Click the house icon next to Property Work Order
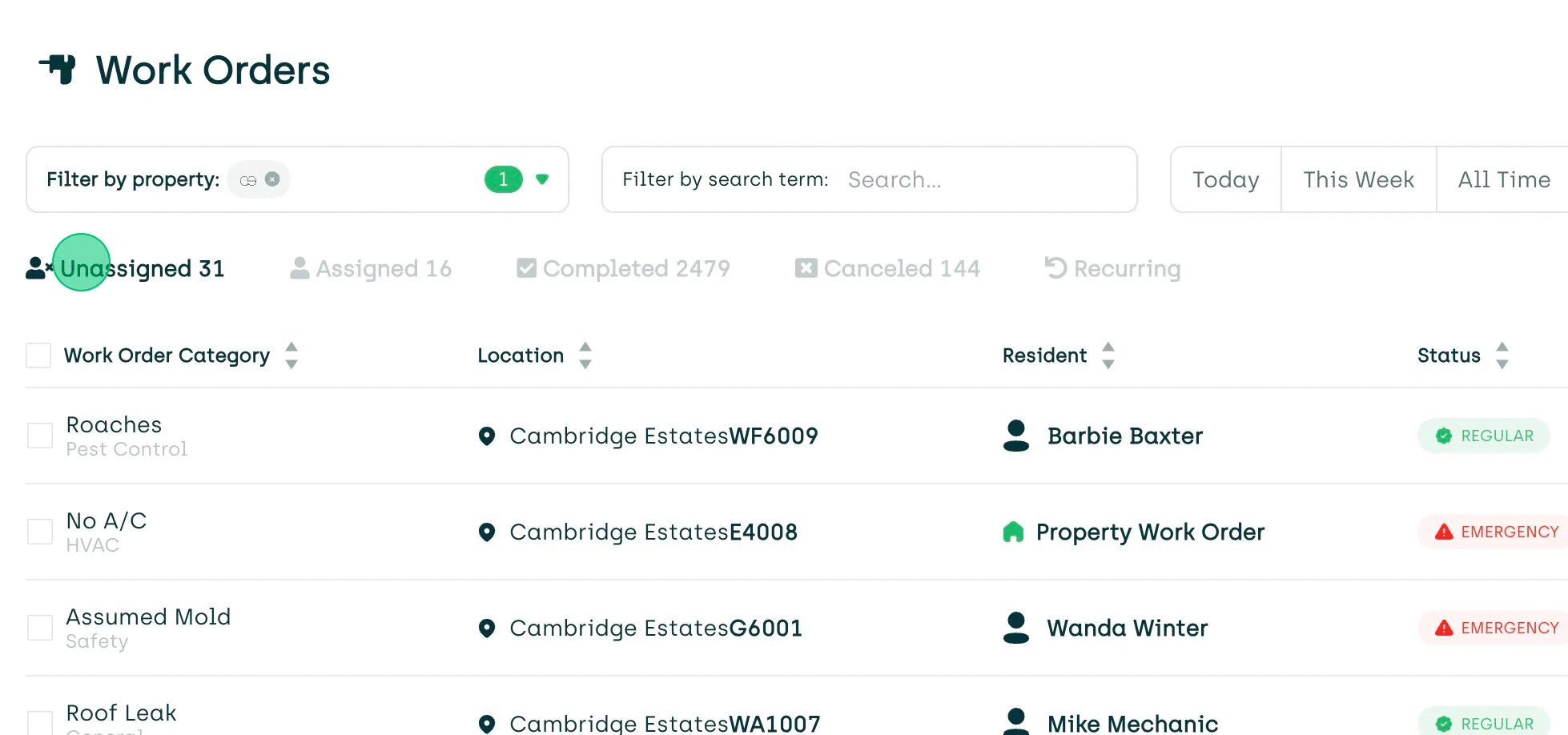 click(1015, 532)
